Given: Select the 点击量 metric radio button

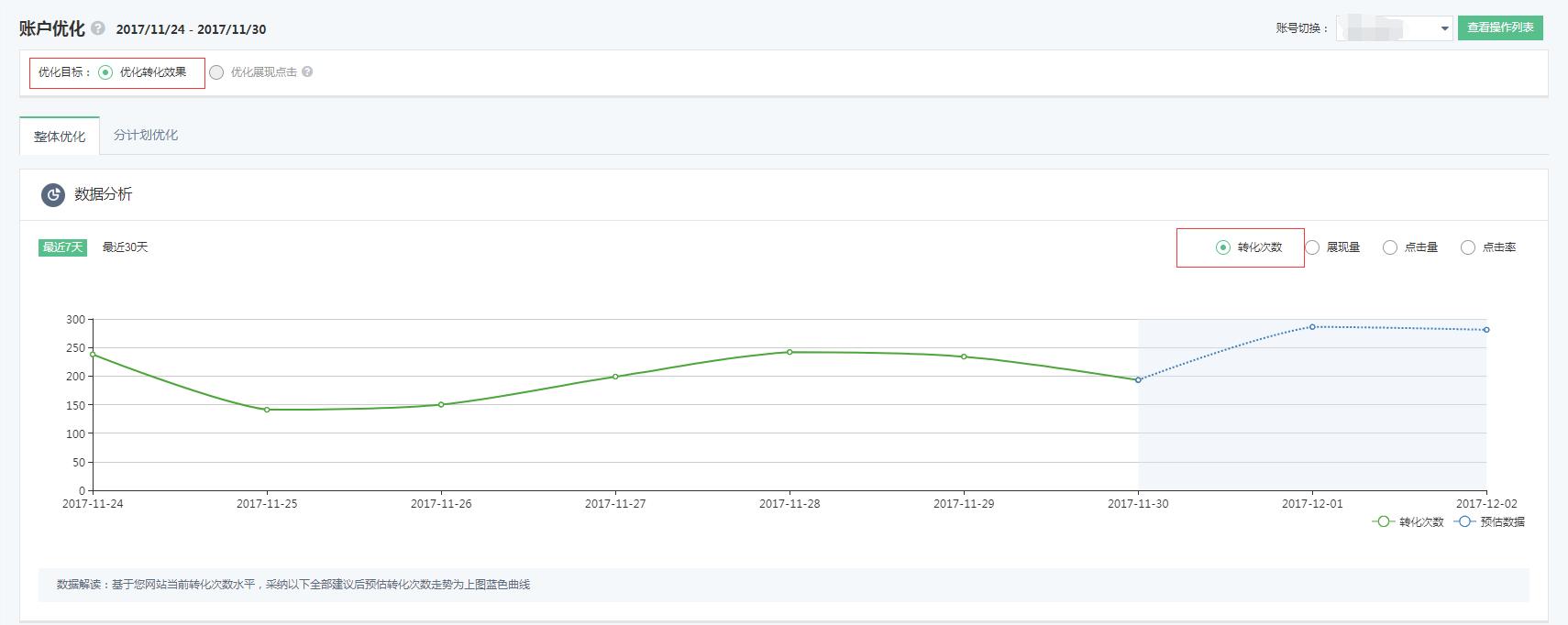Looking at the screenshot, I should point(1390,247).
